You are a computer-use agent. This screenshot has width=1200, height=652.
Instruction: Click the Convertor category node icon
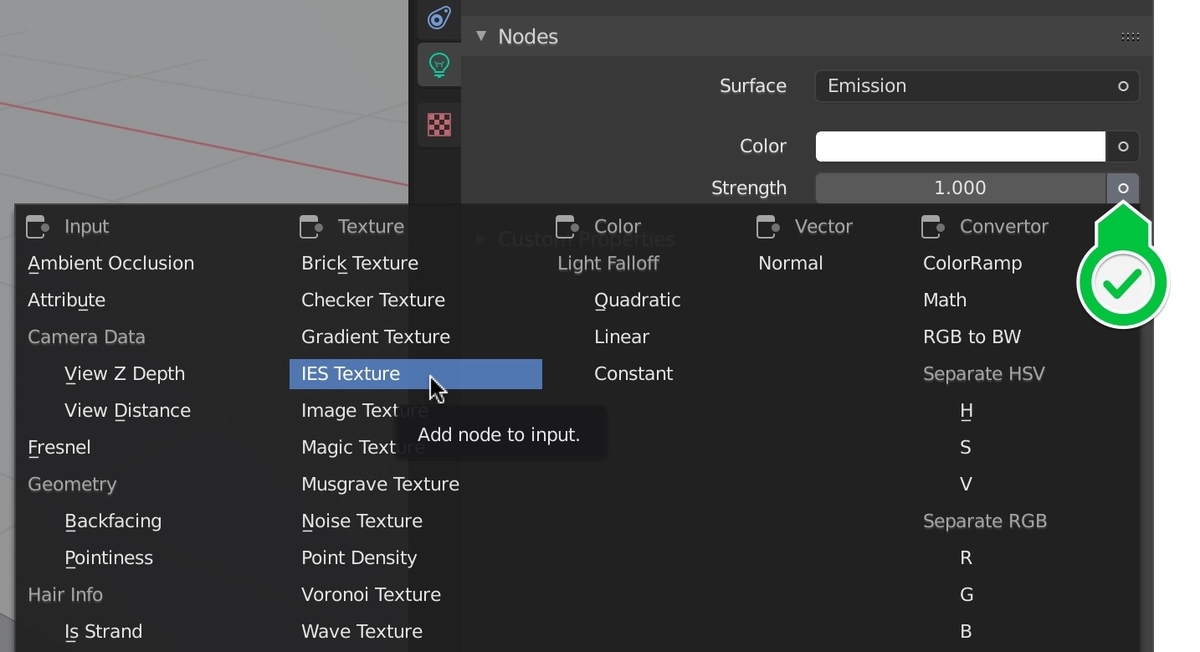click(x=932, y=227)
